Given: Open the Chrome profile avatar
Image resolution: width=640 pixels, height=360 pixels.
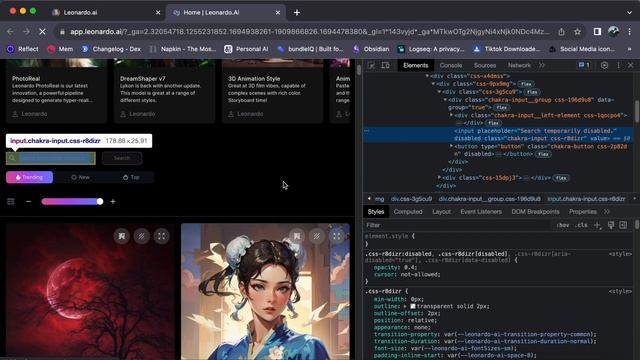Looking at the screenshot, I should point(613,32).
